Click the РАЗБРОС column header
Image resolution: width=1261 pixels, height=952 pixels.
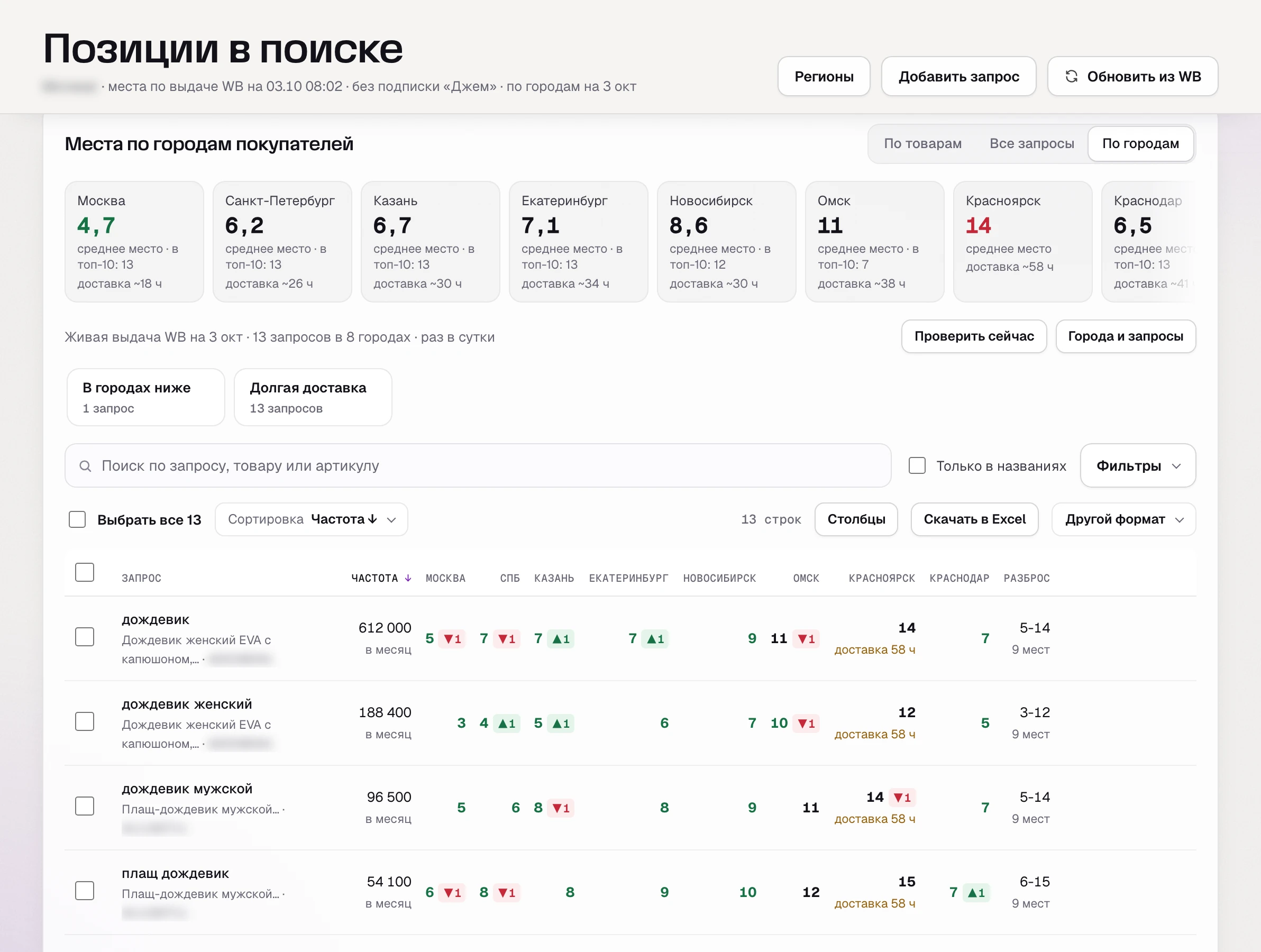[1027, 578]
